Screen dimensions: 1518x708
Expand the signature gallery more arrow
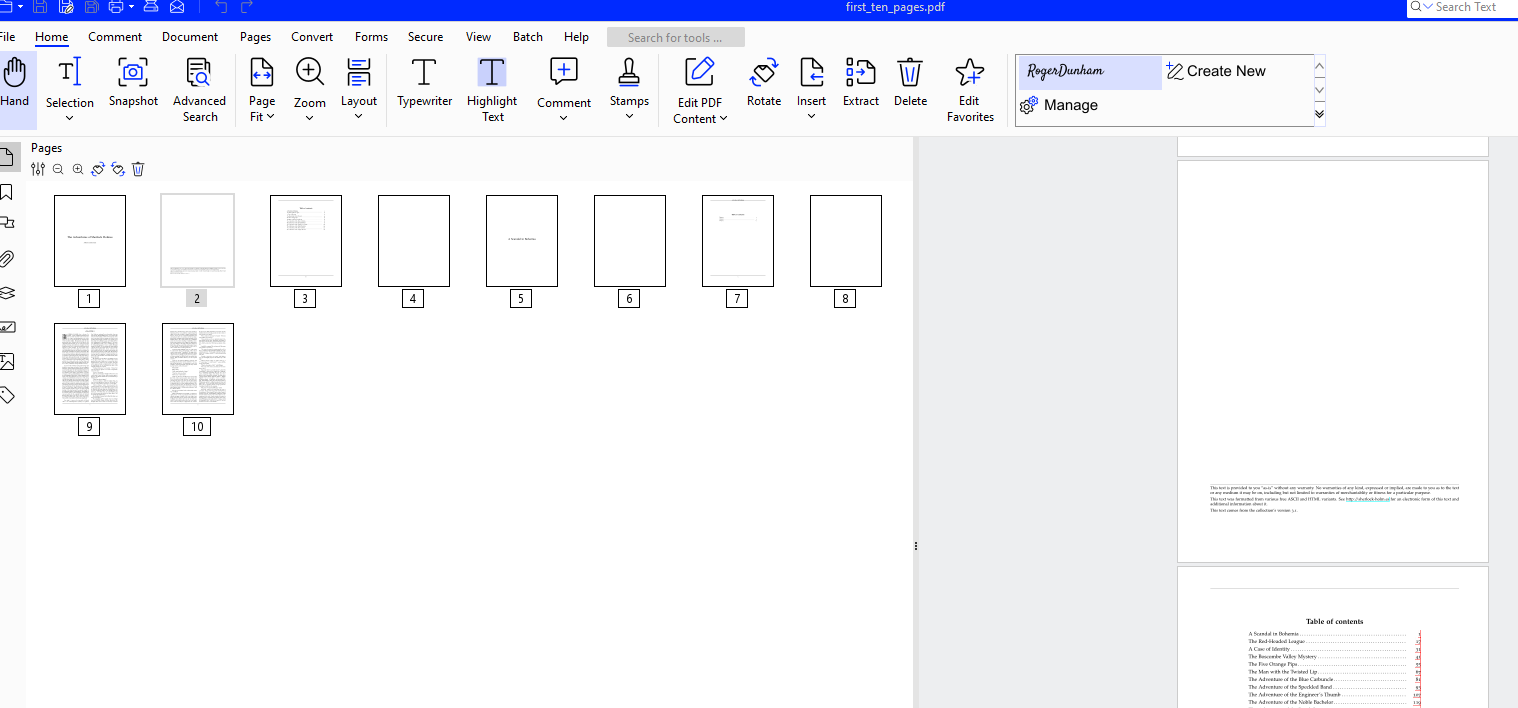point(1320,114)
